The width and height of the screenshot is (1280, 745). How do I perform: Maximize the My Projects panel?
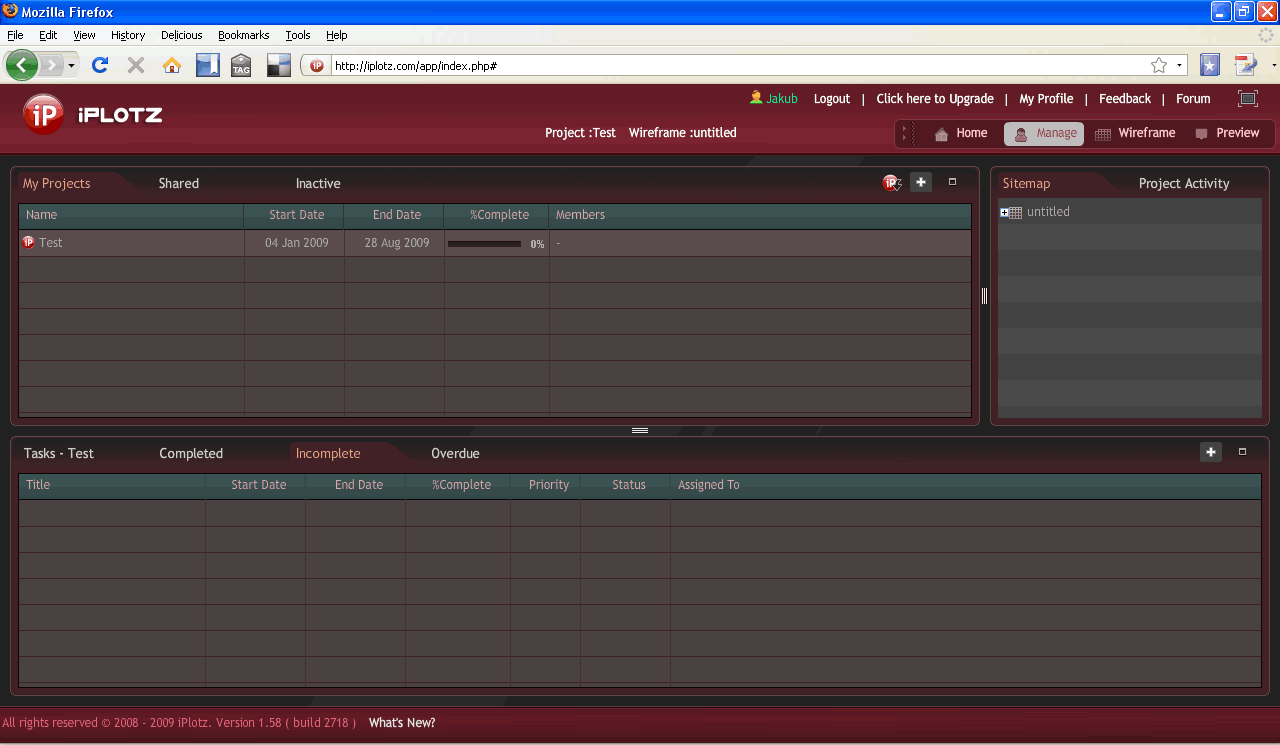(952, 182)
